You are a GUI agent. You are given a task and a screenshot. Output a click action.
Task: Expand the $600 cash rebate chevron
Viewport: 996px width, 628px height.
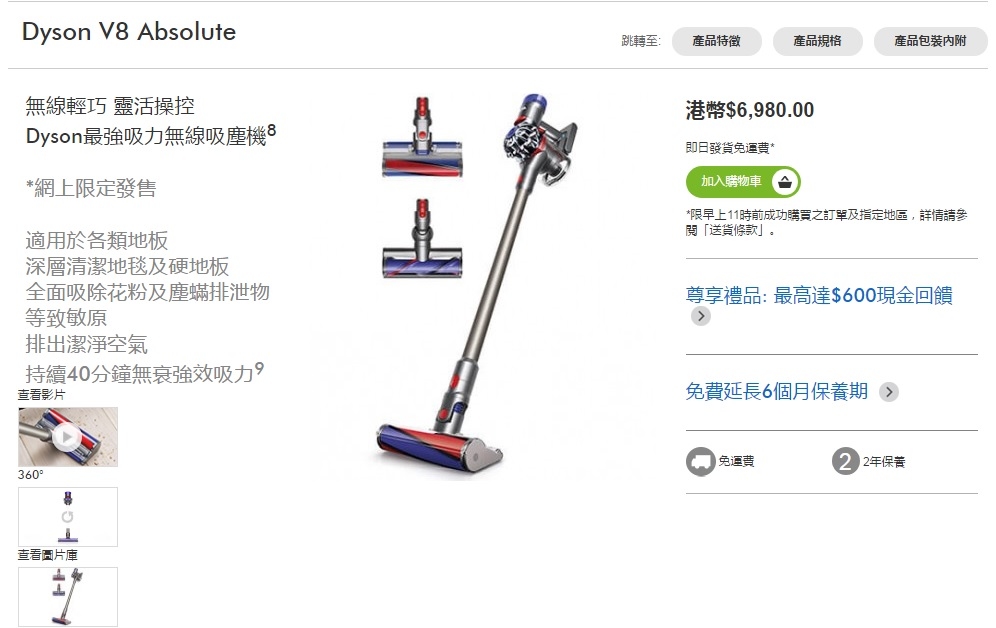[701, 316]
